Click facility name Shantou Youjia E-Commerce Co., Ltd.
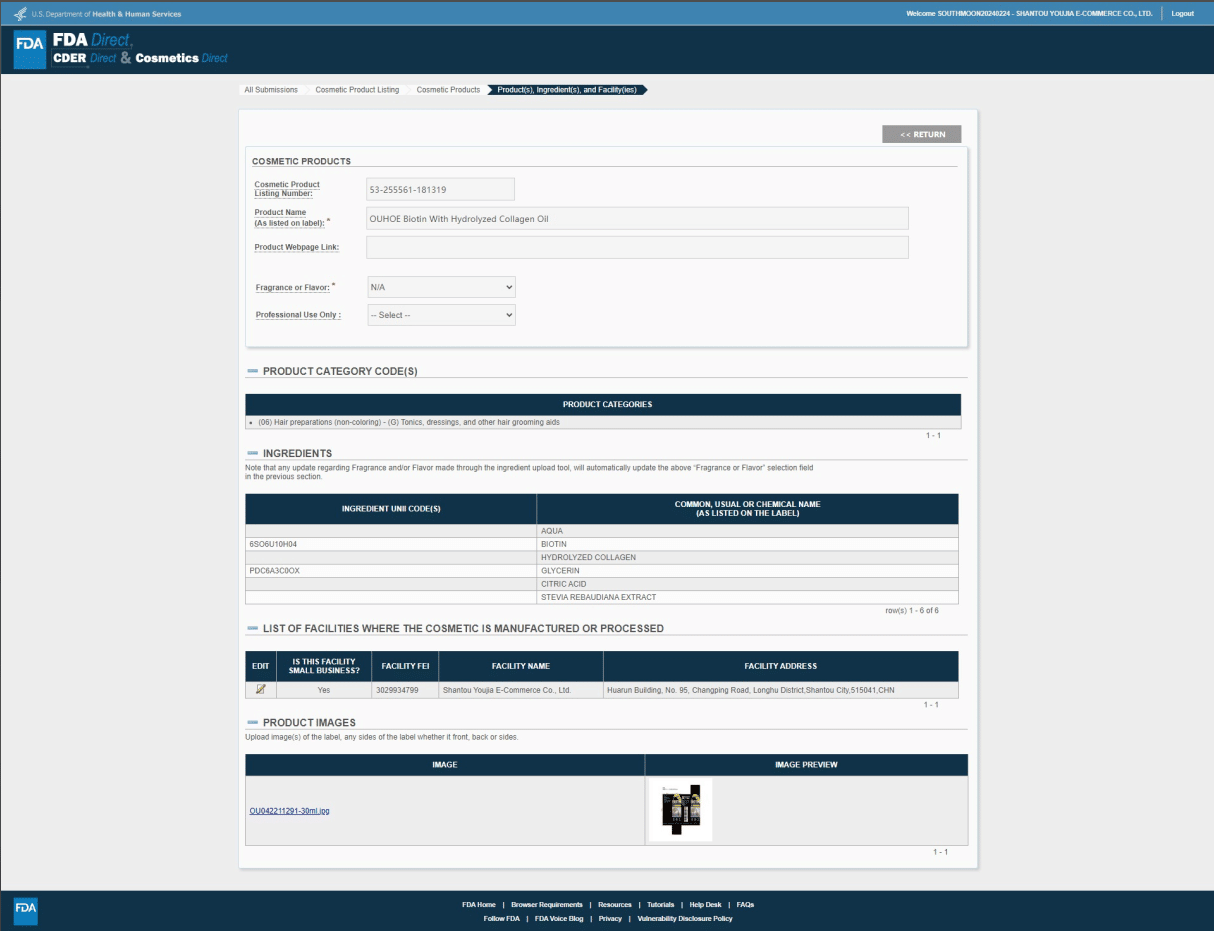The image size is (1214, 931). (506, 690)
